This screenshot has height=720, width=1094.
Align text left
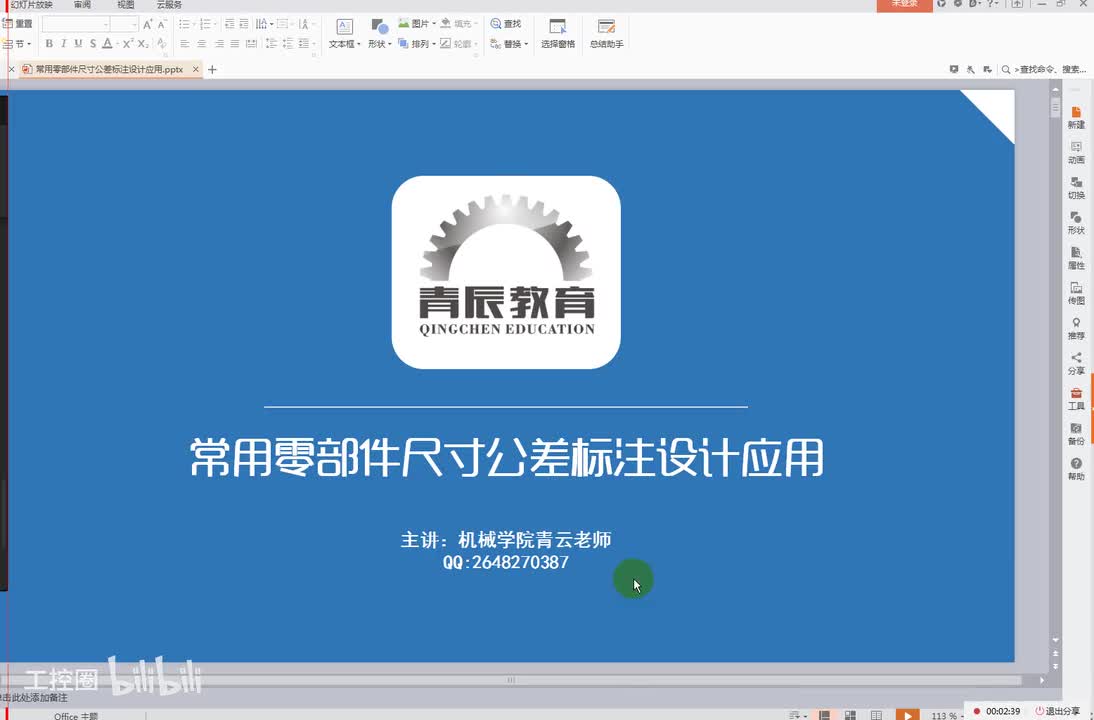tap(185, 43)
